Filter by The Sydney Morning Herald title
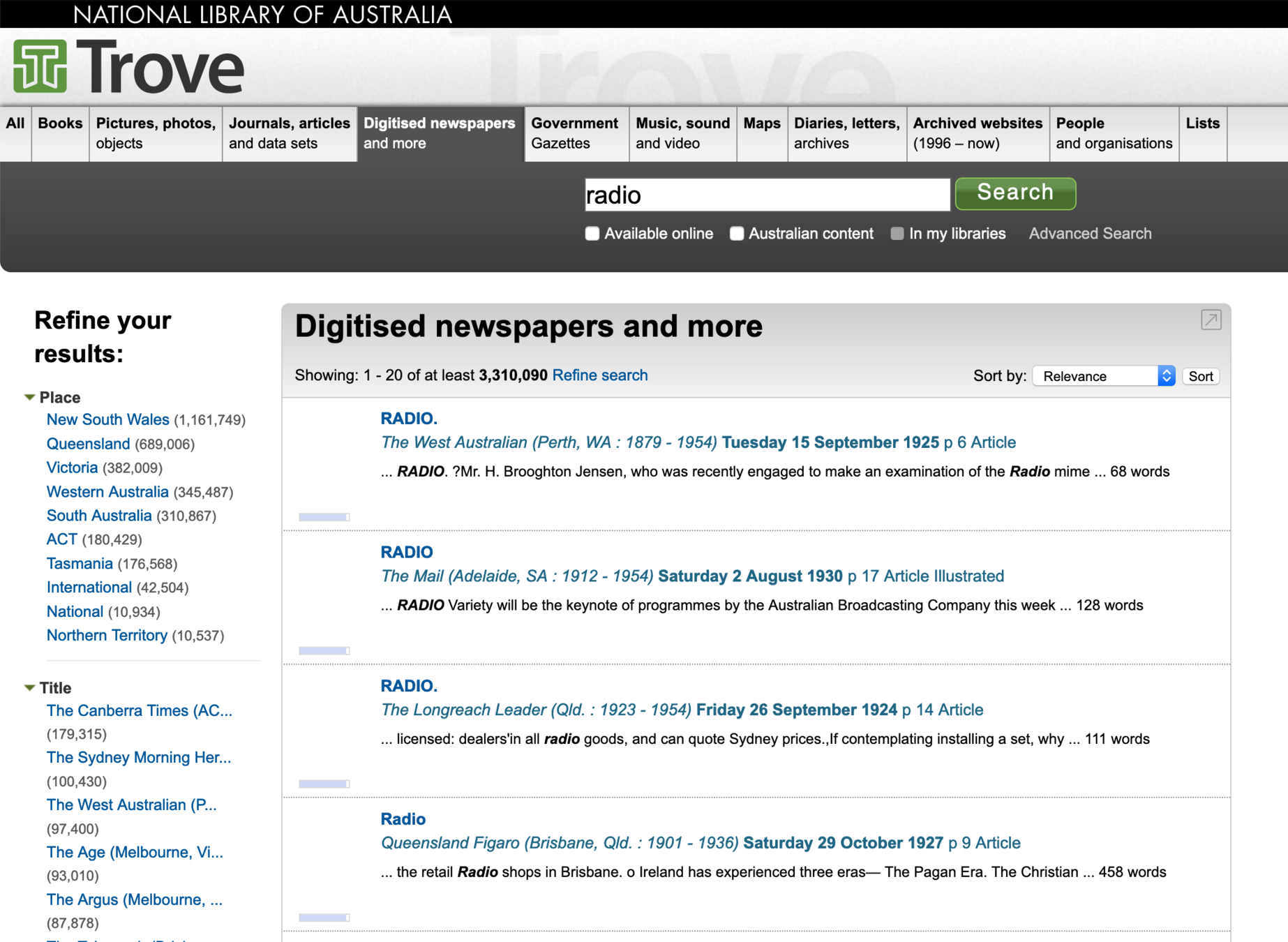1288x942 pixels. tap(139, 758)
